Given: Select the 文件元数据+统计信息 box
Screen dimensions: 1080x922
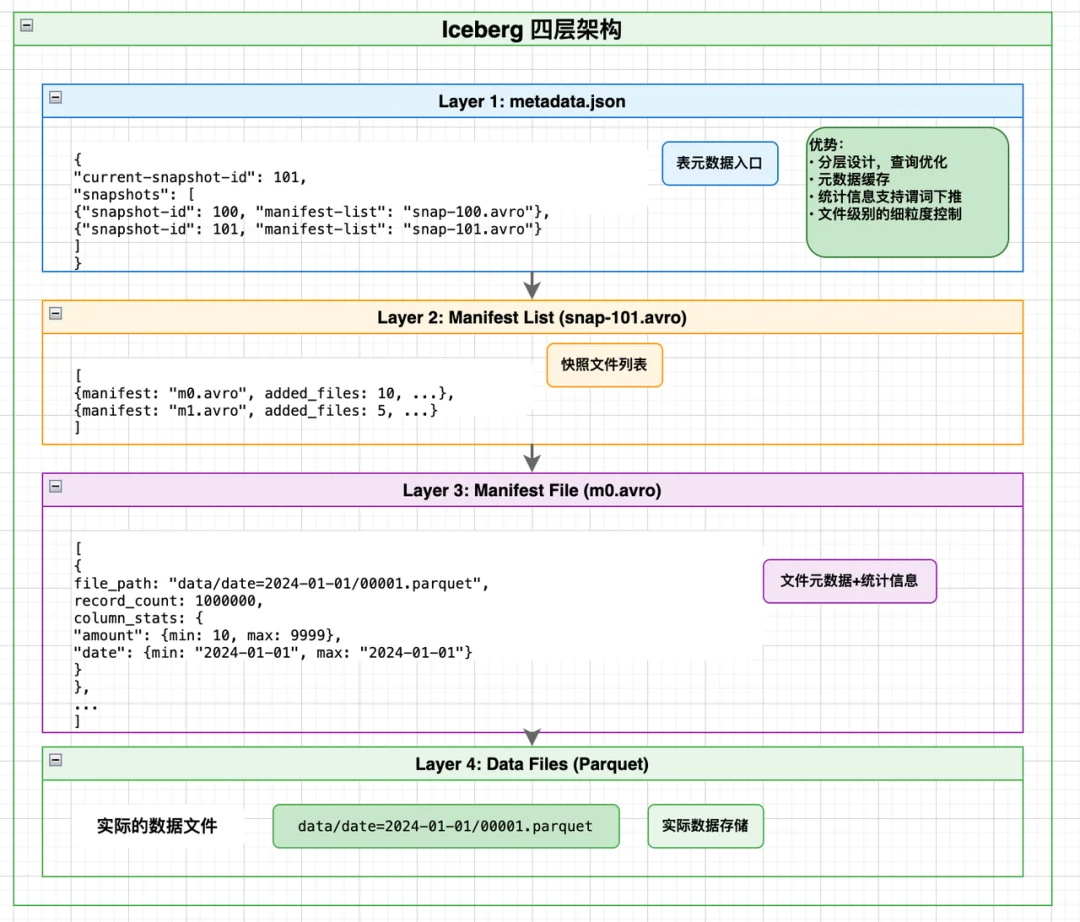Looking at the screenshot, I should 850,581.
